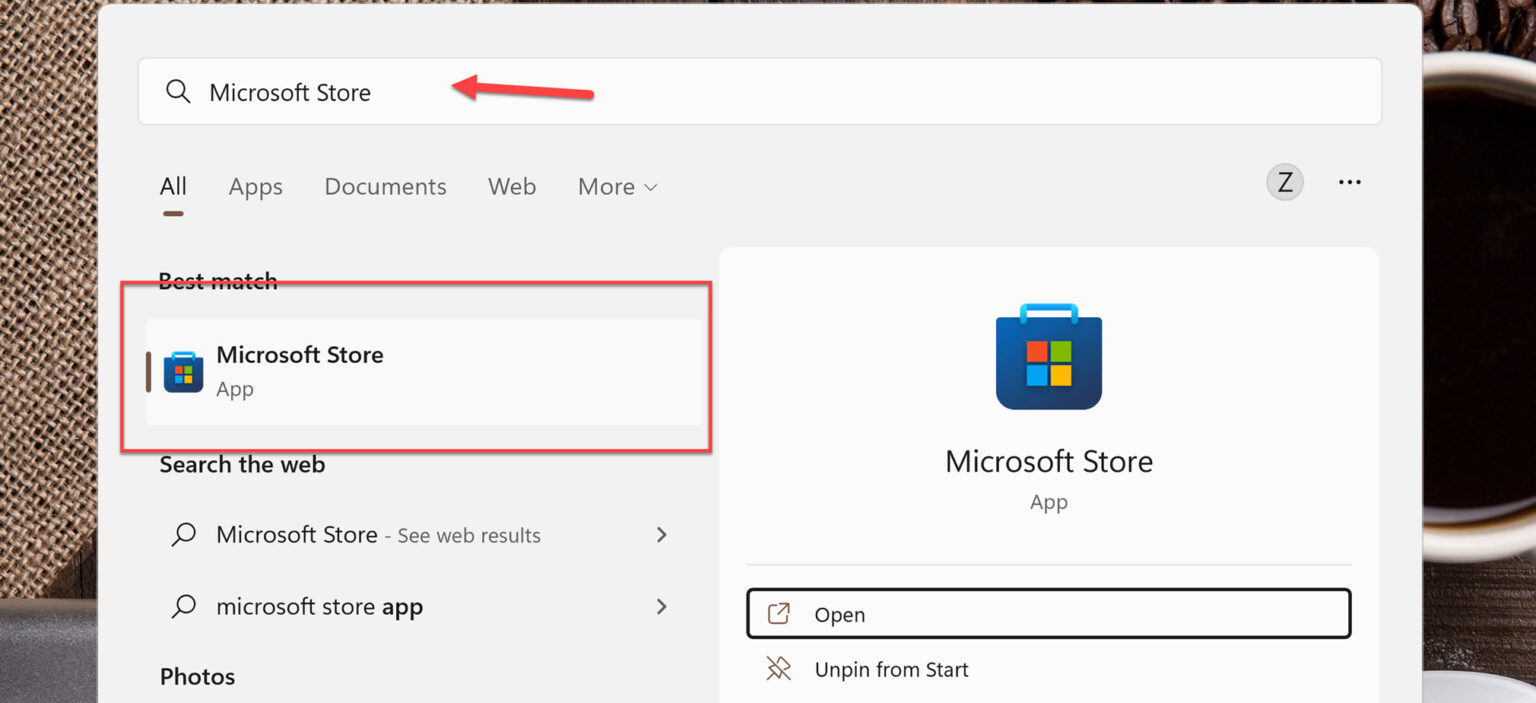Focus the search field containing 'Microsoft Store'
The height and width of the screenshot is (703, 1536).
pyautogui.click(x=760, y=92)
